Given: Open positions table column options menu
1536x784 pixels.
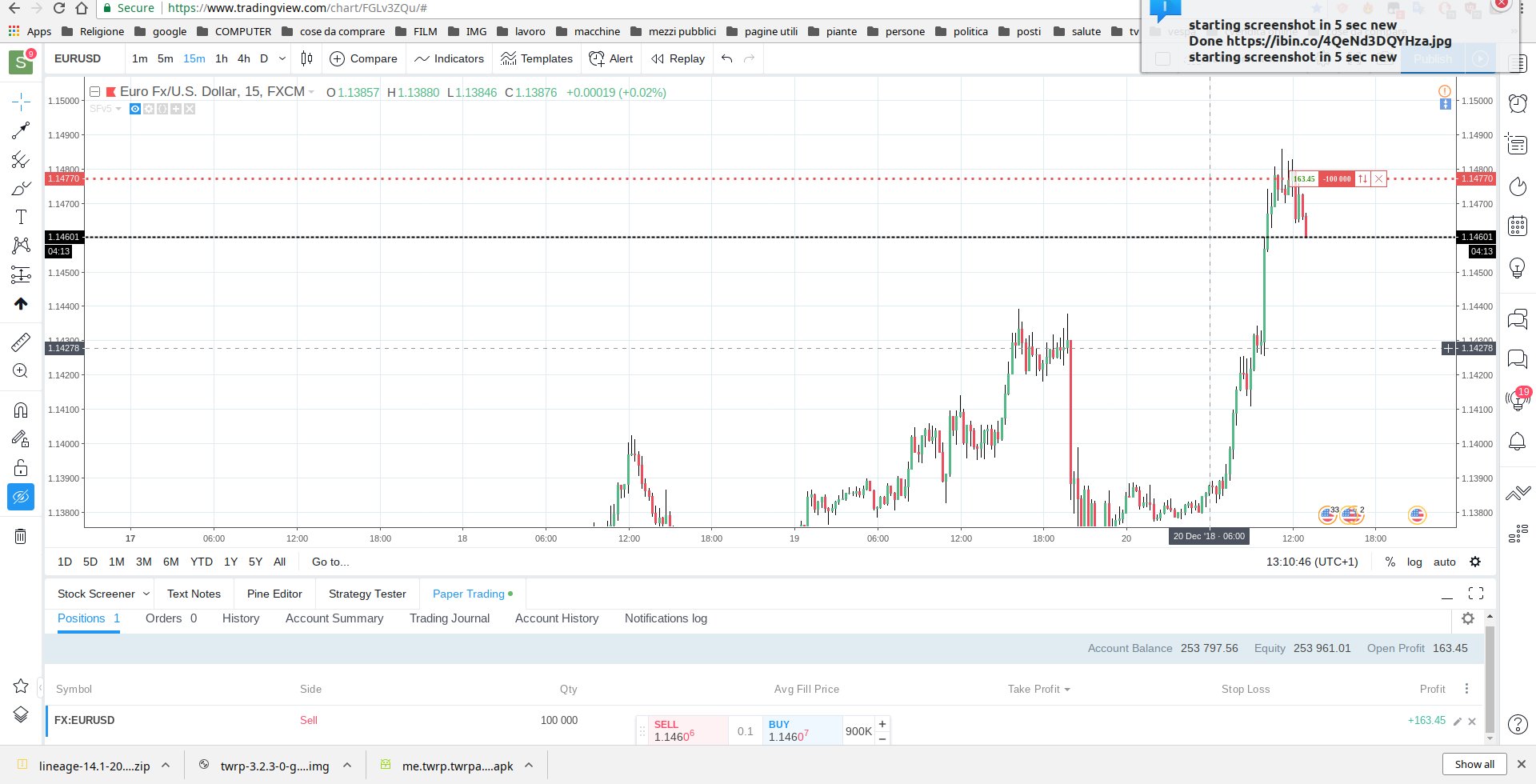Looking at the screenshot, I should (1466, 689).
